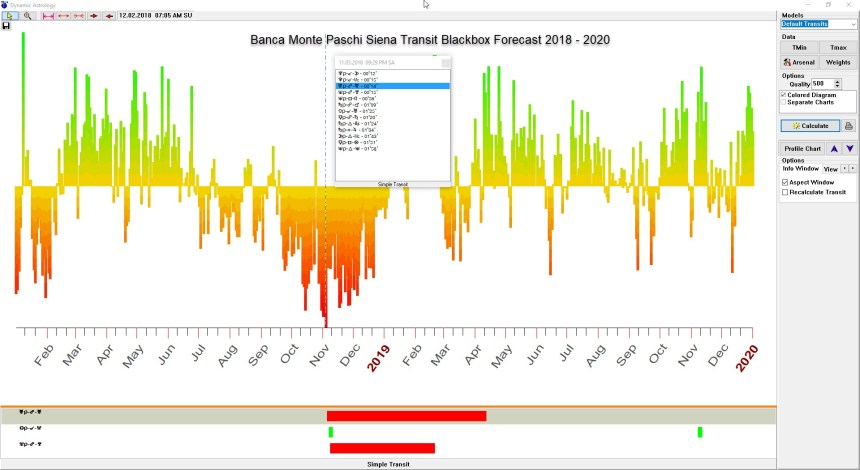Open the Arsenal button
Screen dimensions: 860x470
(799, 63)
